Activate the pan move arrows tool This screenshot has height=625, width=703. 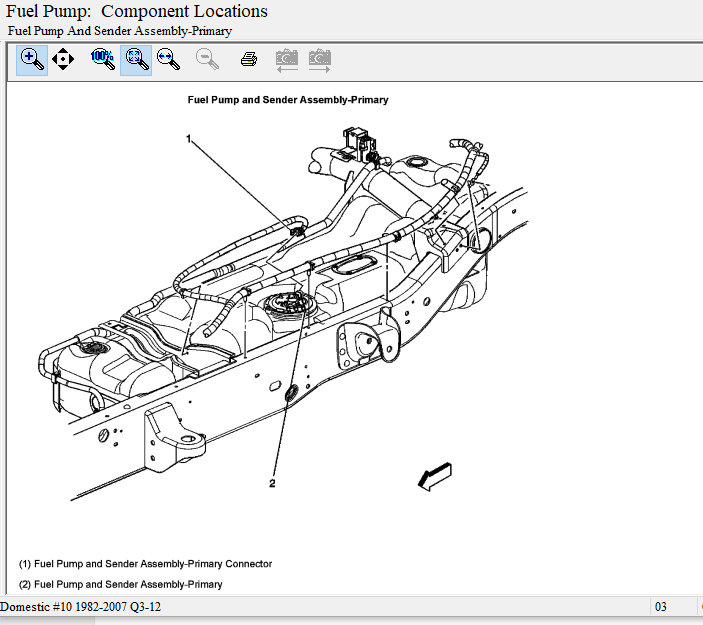(63, 59)
